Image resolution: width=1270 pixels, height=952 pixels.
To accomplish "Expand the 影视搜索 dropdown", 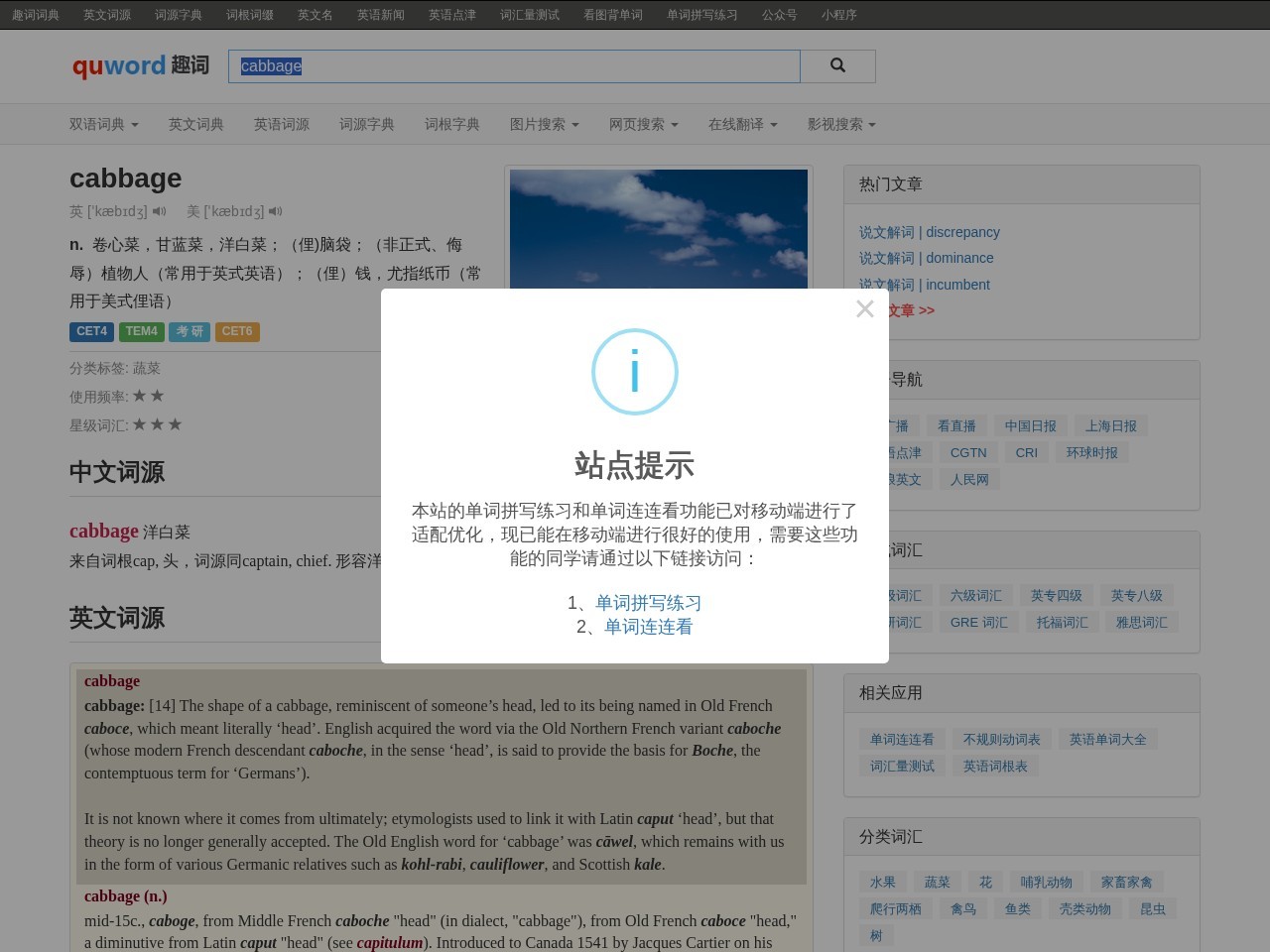I will 841,124.
